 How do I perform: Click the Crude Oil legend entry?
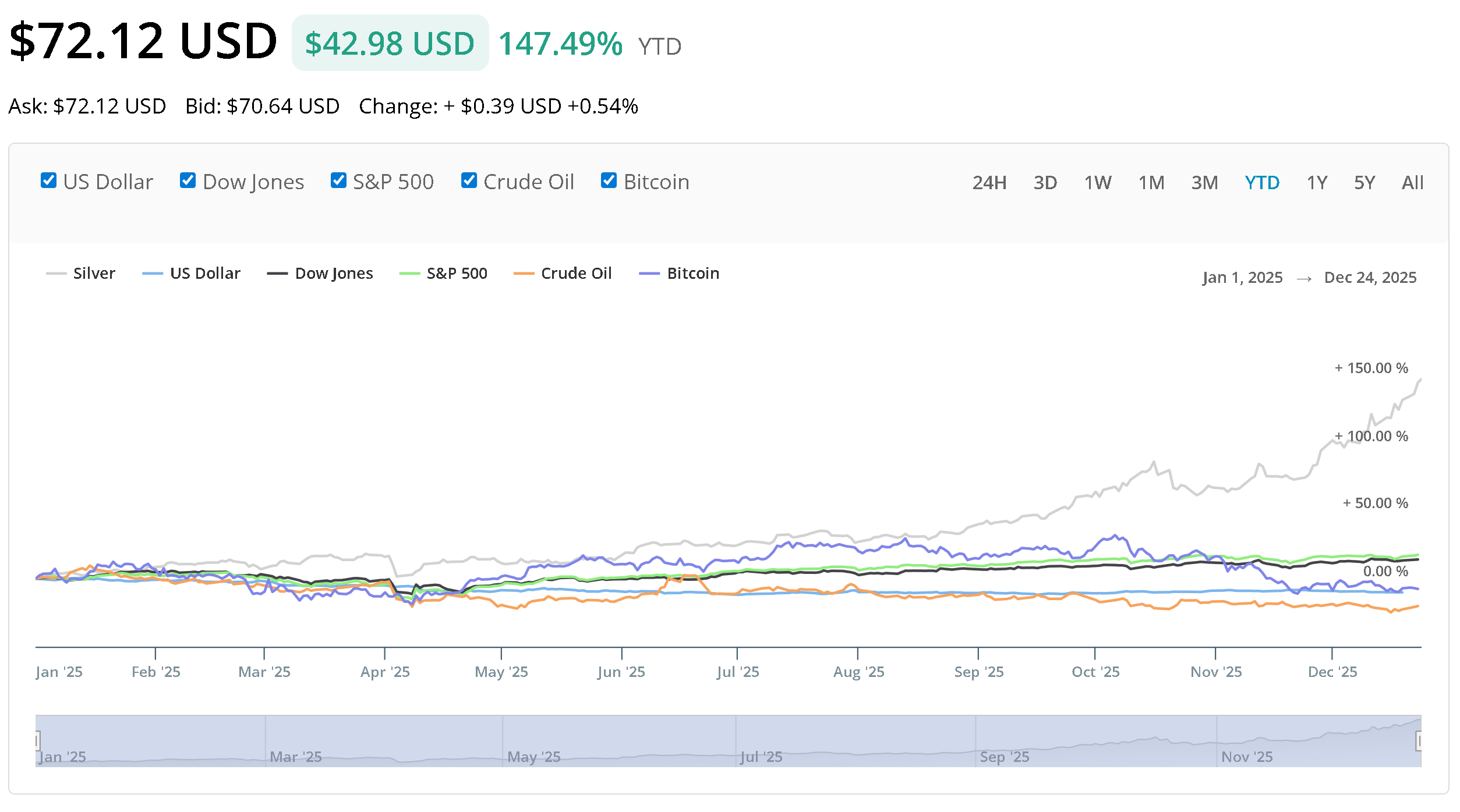tap(575, 274)
